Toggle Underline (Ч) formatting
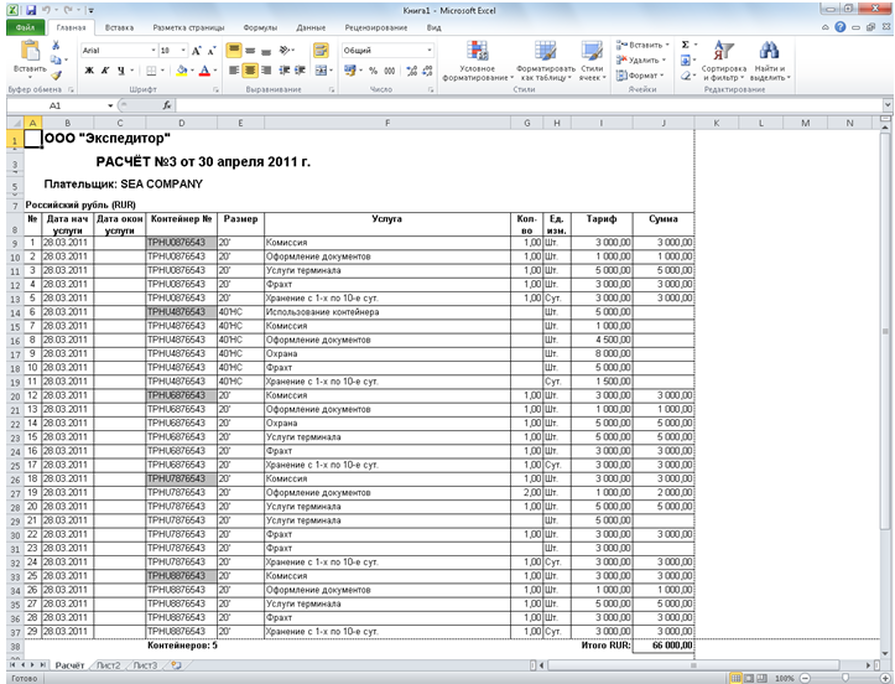The height and width of the screenshot is (684, 895). tap(121, 70)
